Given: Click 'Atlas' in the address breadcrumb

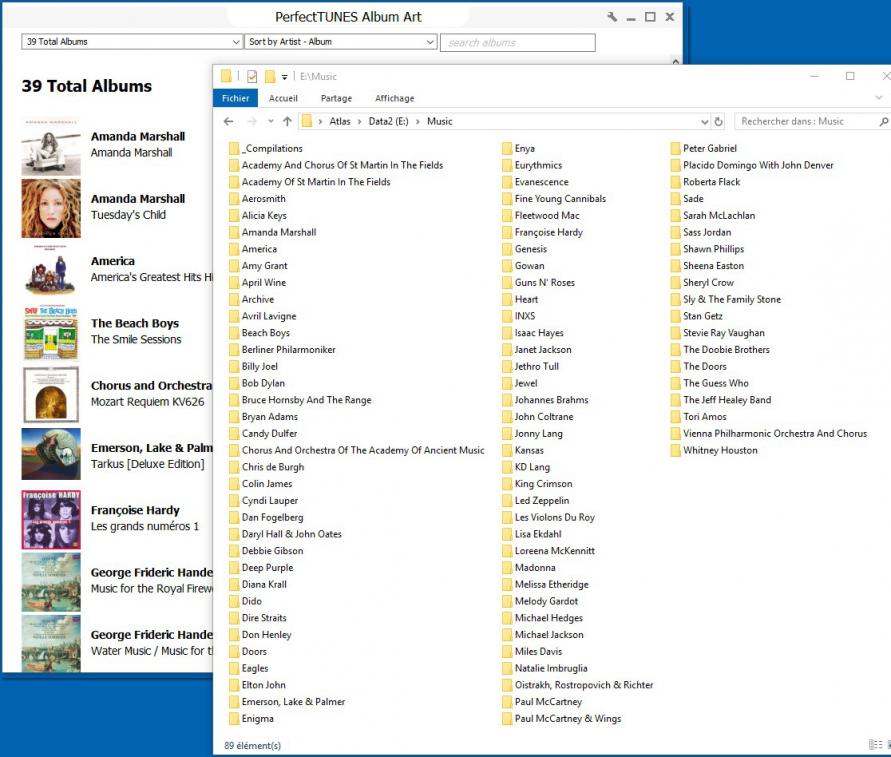Looking at the screenshot, I should pyautogui.click(x=339, y=121).
